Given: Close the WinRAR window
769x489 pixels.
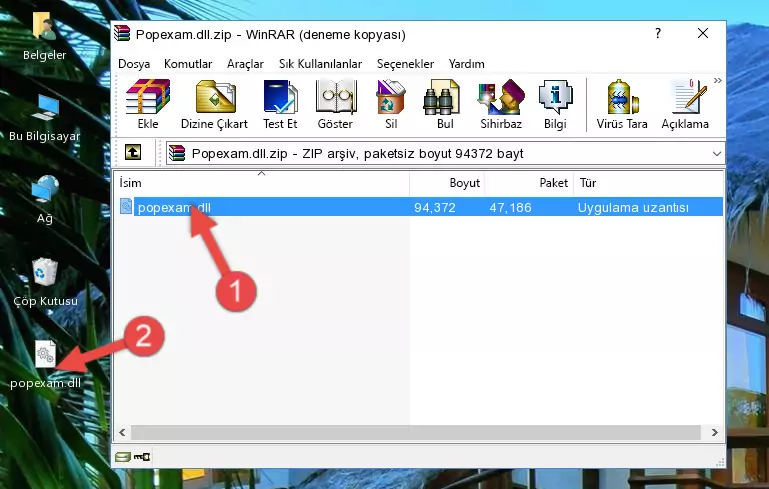Looking at the screenshot, I should point(703,33).
